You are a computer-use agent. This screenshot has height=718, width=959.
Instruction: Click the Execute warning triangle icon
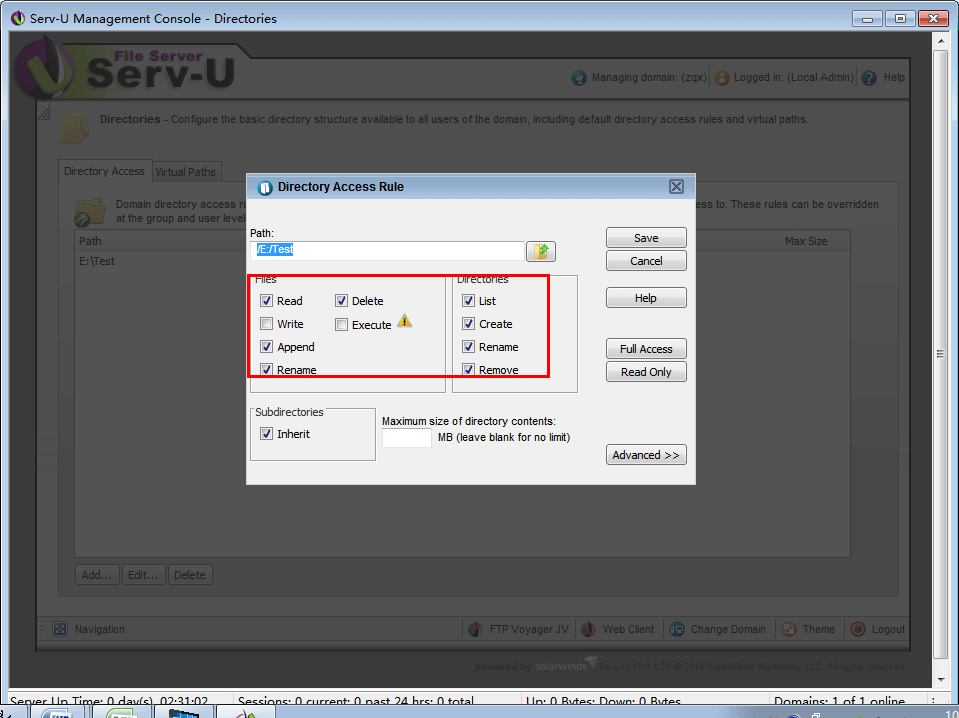404,320
